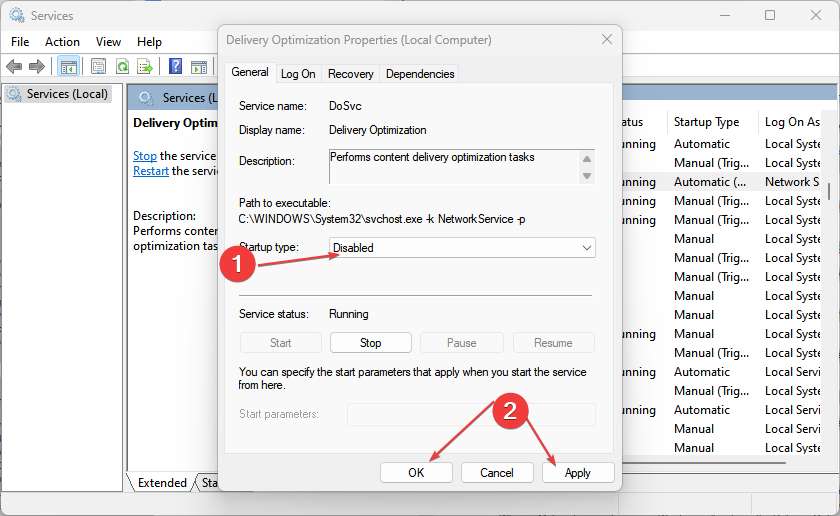Click the Forward arrow in the toolbar
Viewport: 840px width, 516px height.
pos(37,66)
